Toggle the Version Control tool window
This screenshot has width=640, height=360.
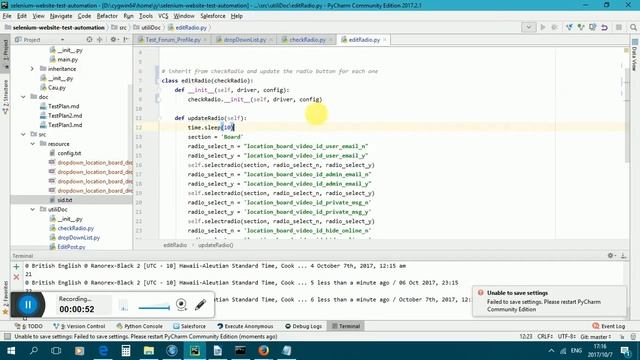click(x=79, y=326)
